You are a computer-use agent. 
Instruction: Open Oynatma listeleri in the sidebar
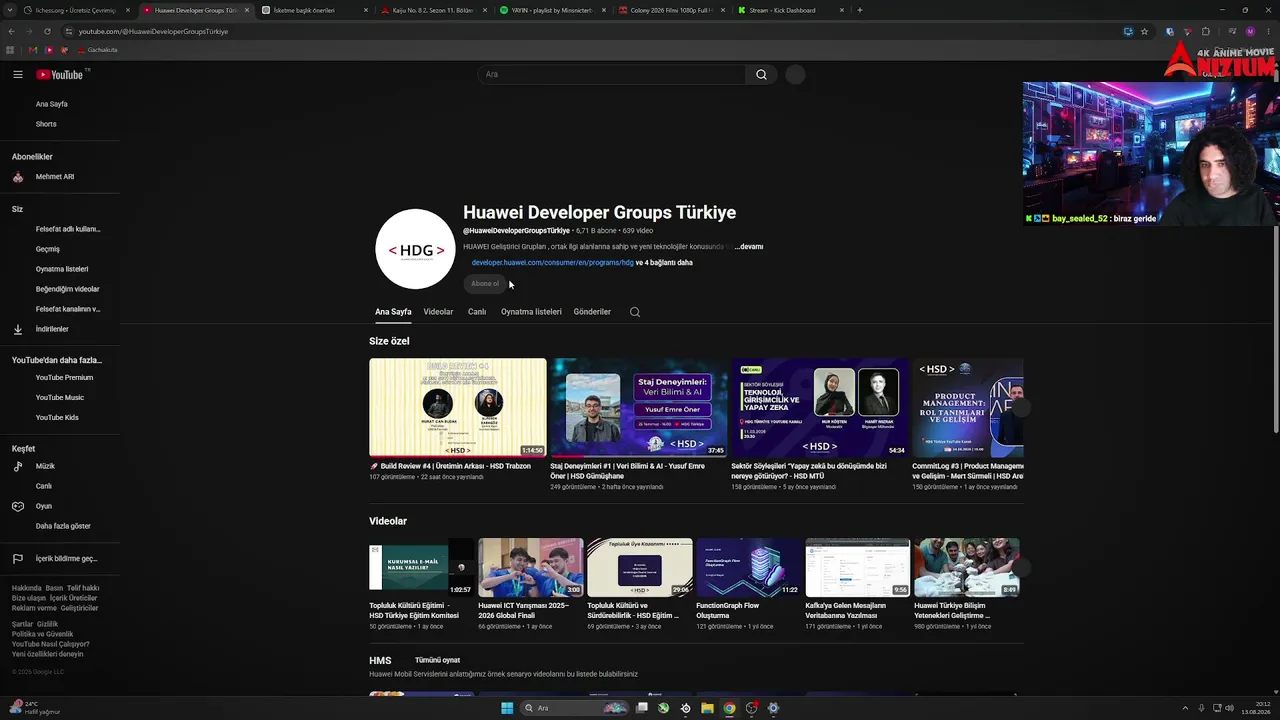tap(62, 269)
